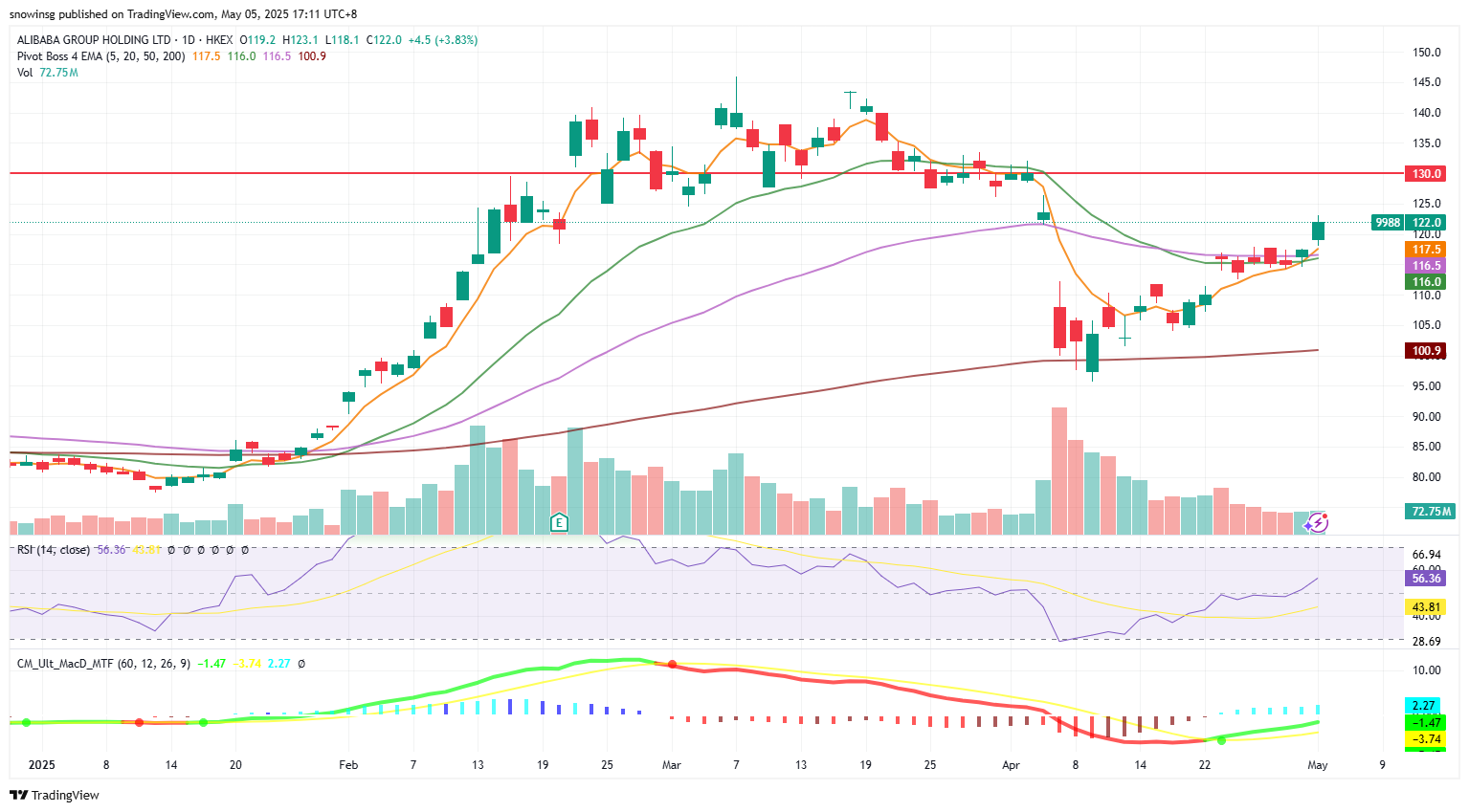Click the dark red 100.9 axis label
Screen dimensions: 1469x812
(1426, 351)
